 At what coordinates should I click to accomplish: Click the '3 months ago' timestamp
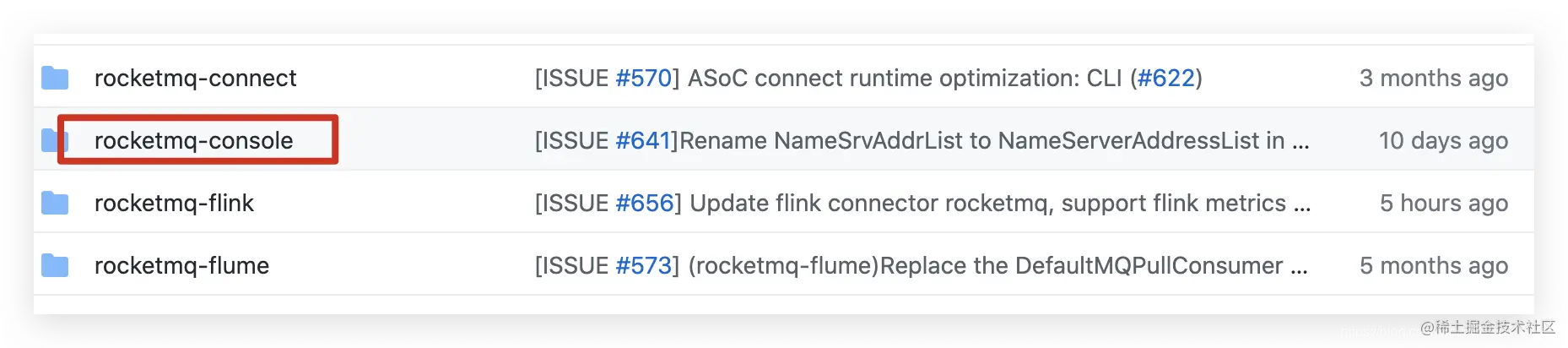click(1434, 78)
